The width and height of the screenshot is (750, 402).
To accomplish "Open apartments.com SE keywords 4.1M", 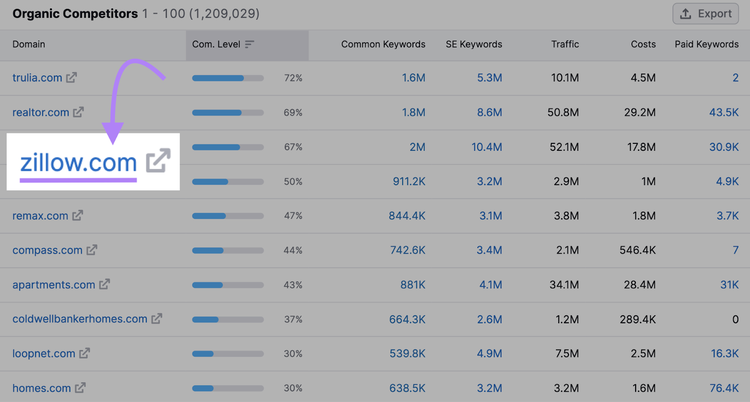I will 491,285.
